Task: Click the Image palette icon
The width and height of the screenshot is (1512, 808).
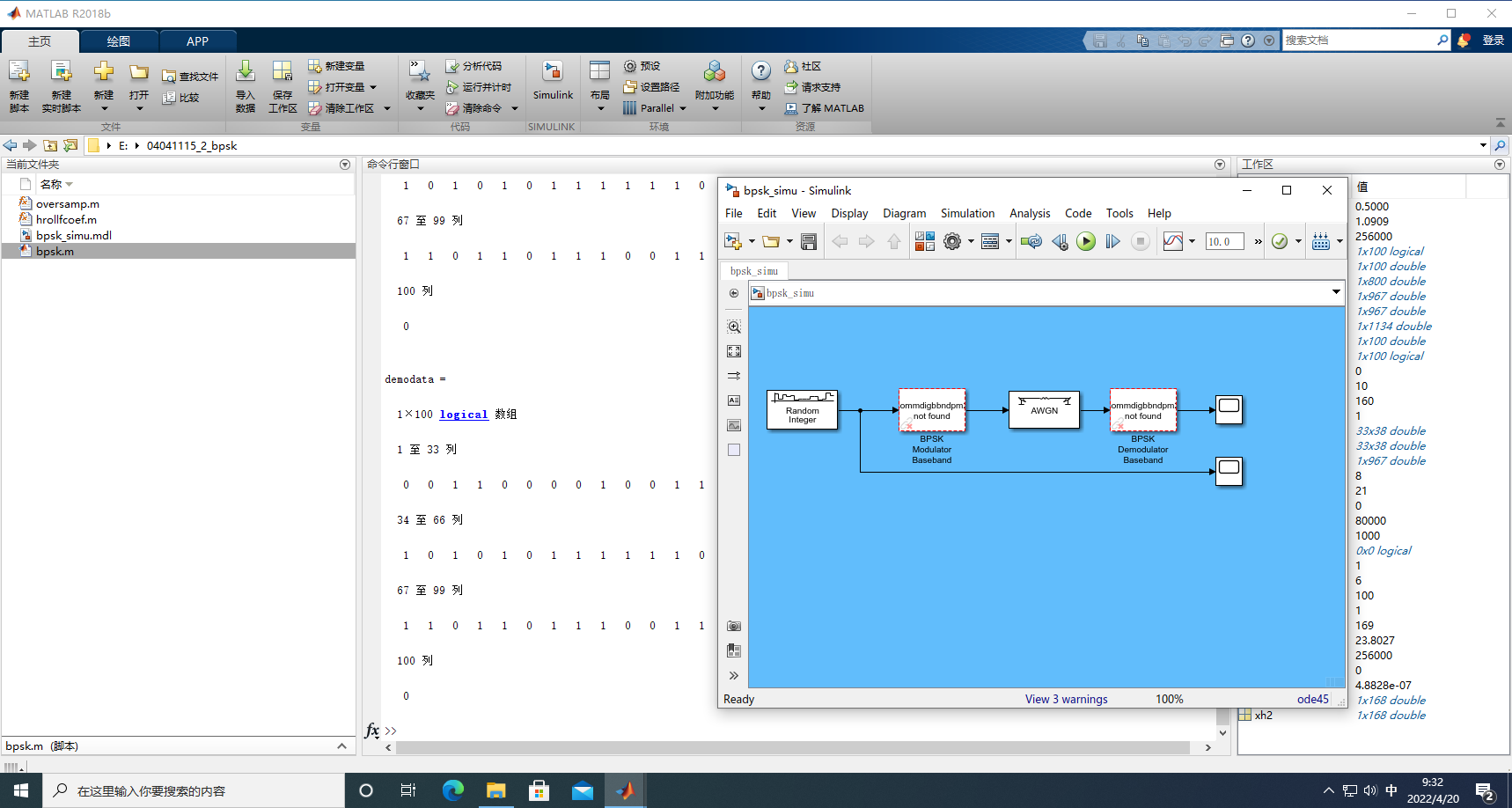Action: (x=734, y=425)
